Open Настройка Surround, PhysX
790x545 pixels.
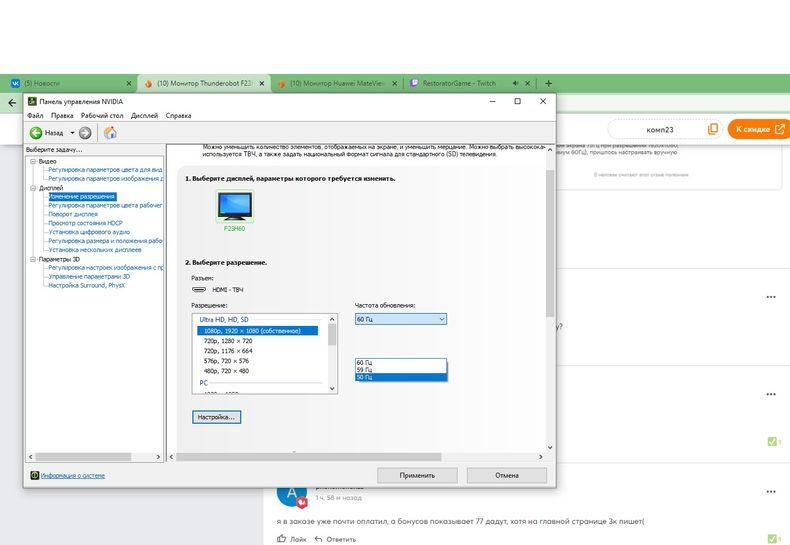[x=87, y=285]
